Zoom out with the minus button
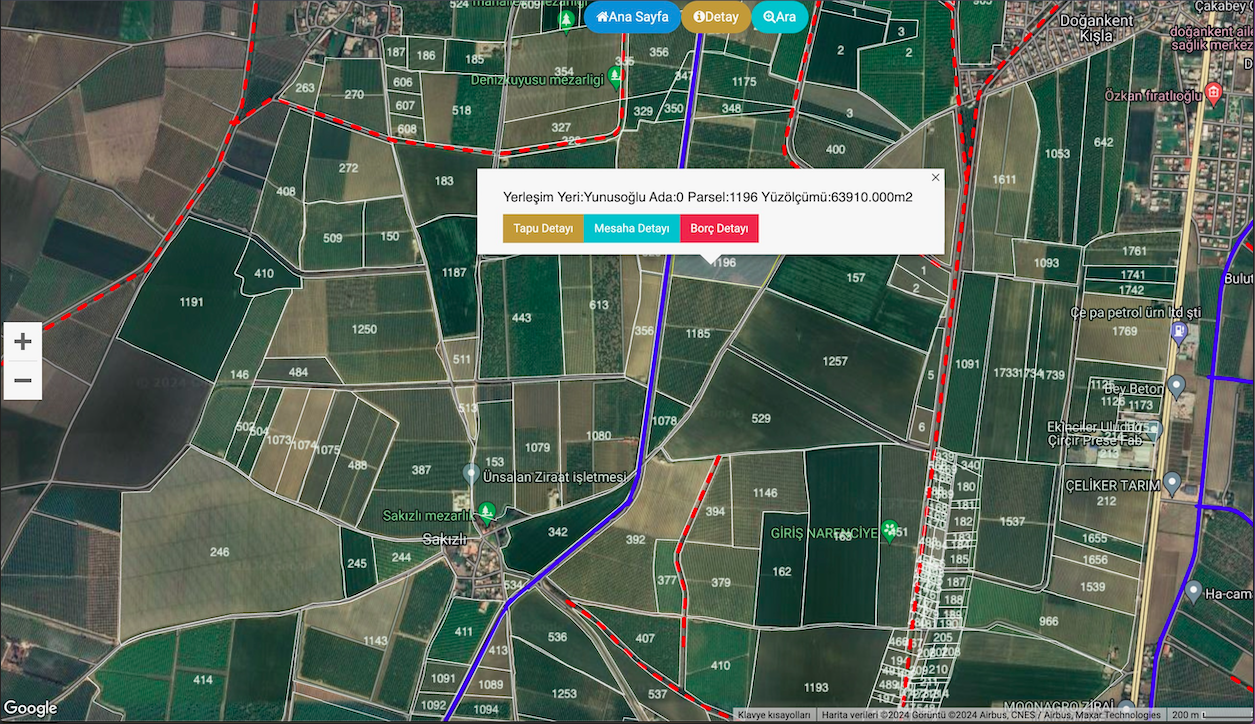 click(23, 381)
